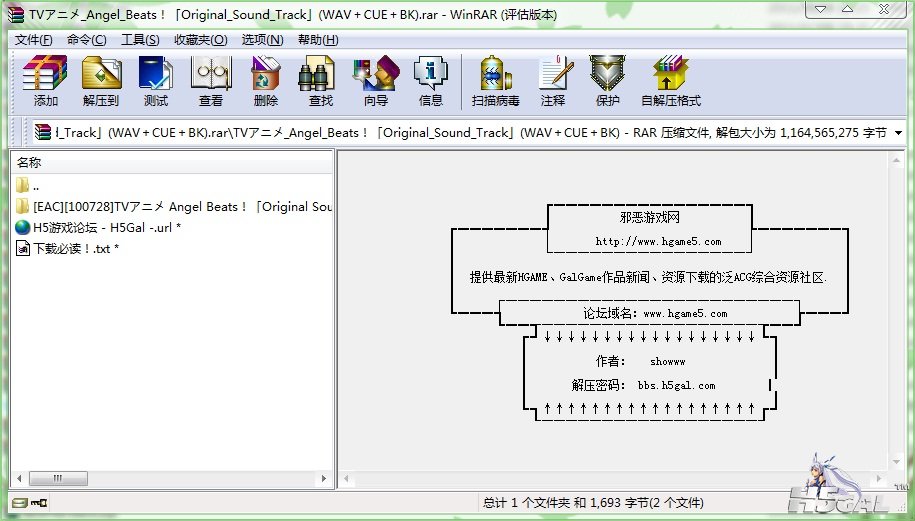915x521 pixels.
Task: Click the RAR archive icon in address bar
Action: [x=43, y=132]
